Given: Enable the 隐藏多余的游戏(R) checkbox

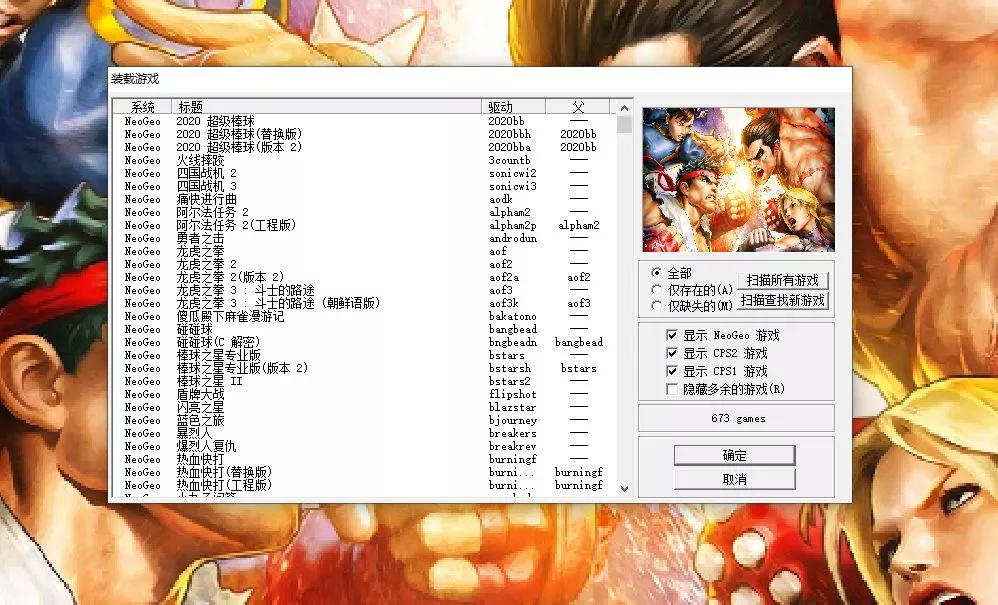Looking at the screenshot, I should click(671, 388).
